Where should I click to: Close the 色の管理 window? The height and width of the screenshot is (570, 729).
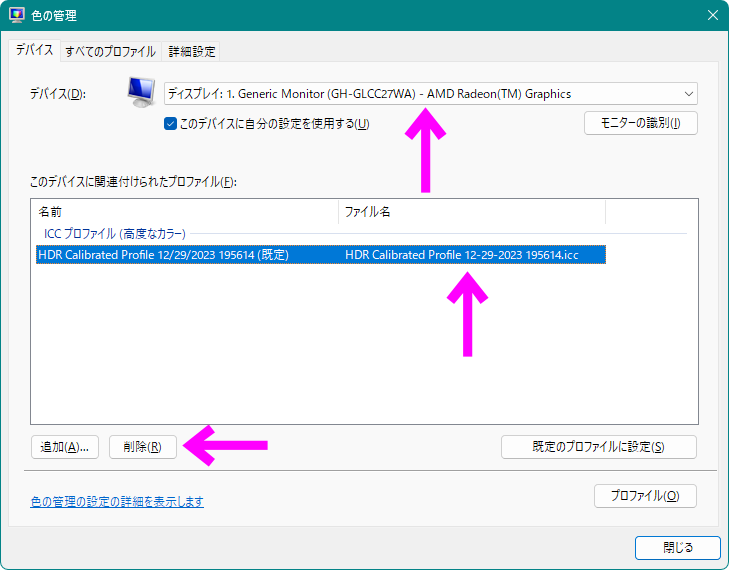point(713,15)
